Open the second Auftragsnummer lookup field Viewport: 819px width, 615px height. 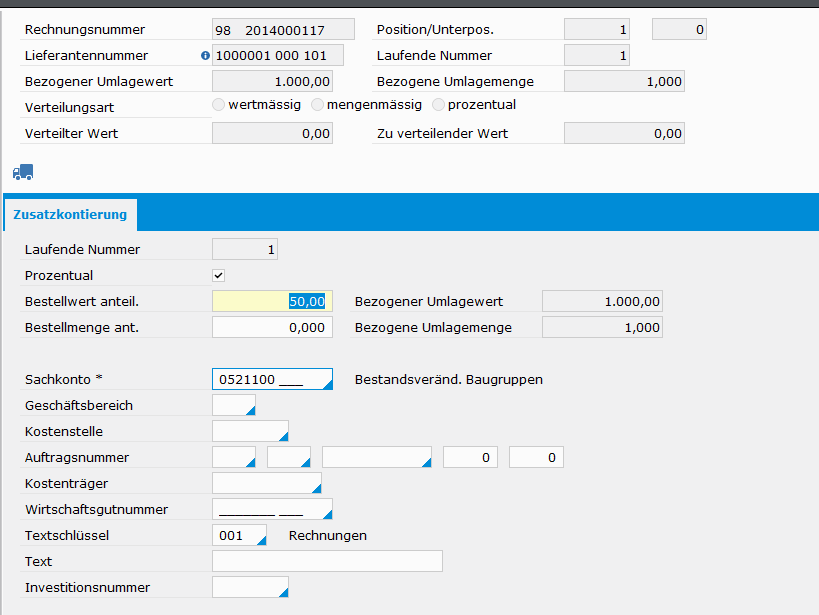coord(305,462)
